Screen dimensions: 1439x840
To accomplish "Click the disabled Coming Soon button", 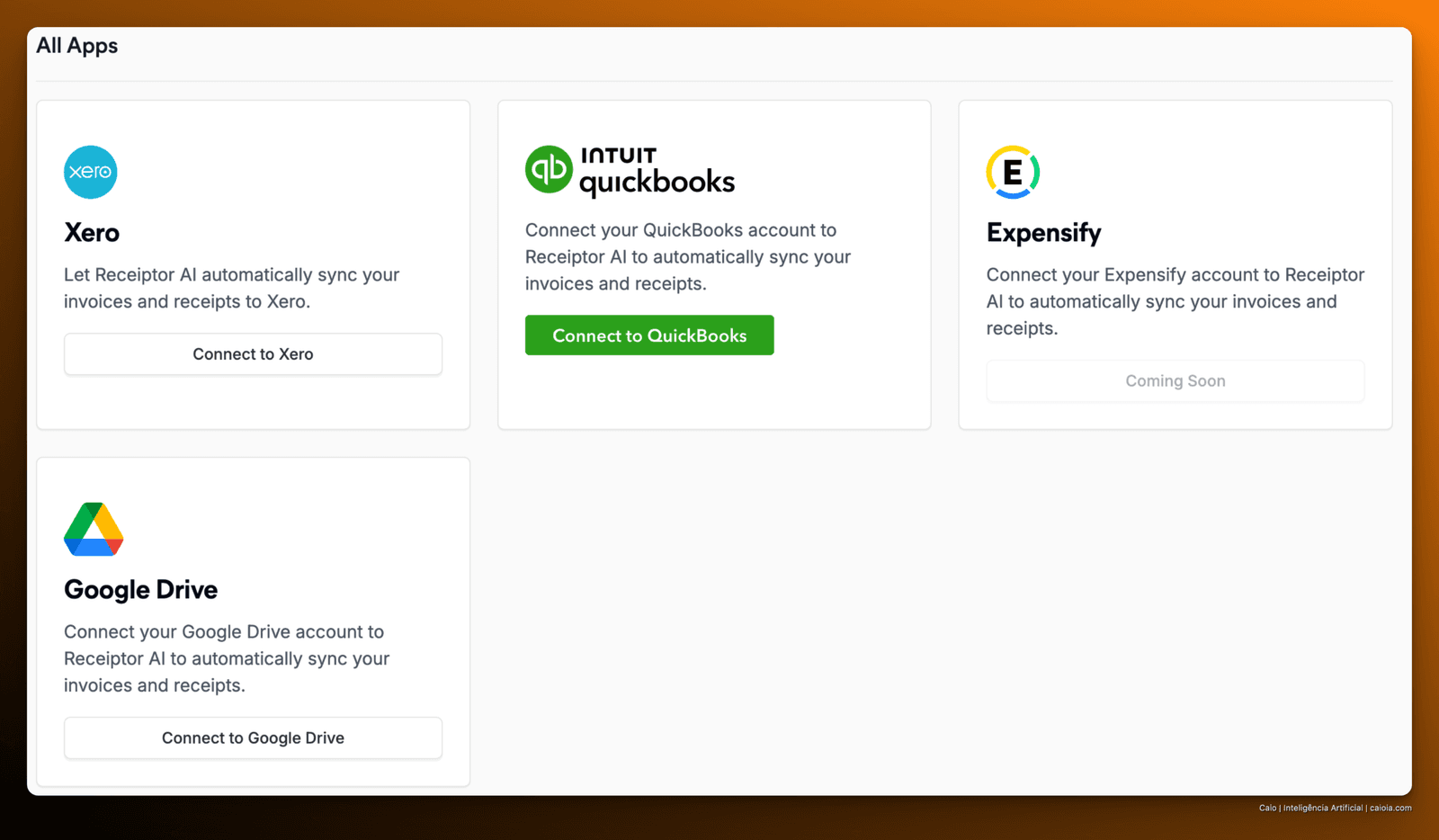I will 1175,381.
